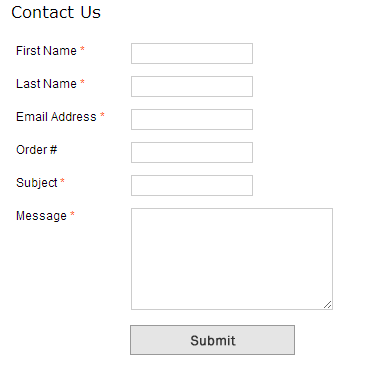Click the First Name label text
The height and width of the screenshot is (382, 370).
[46, 51]
